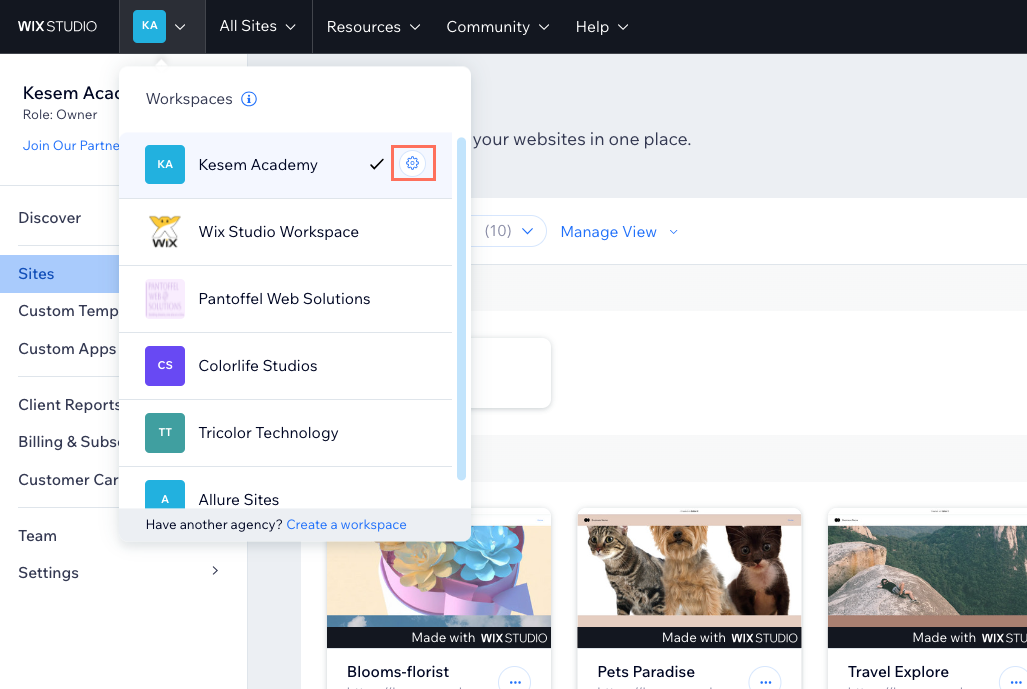Open the KA workspace switcher dropdown
The image size is (1027, 689).
tap(162, 26)
